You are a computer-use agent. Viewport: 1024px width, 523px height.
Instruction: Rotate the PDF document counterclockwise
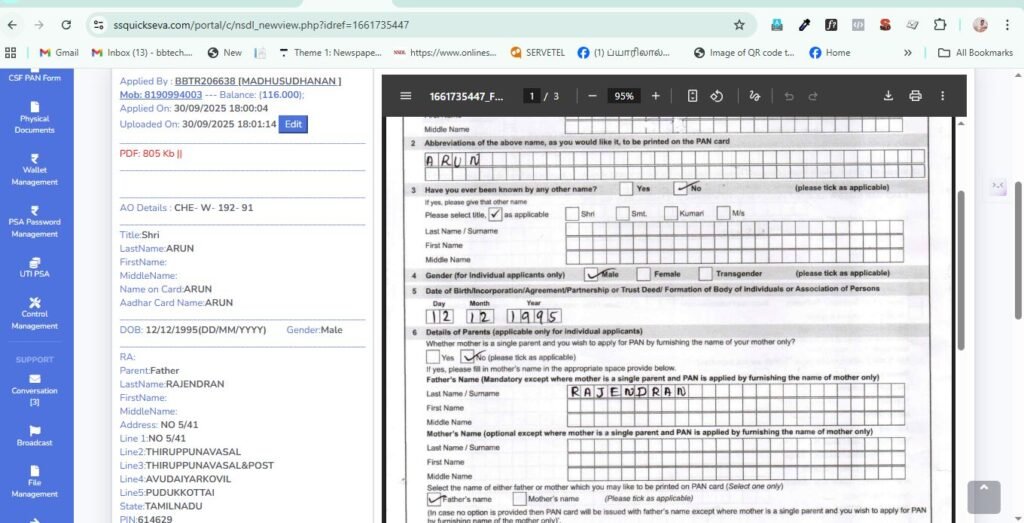click(x=716, y=96)
